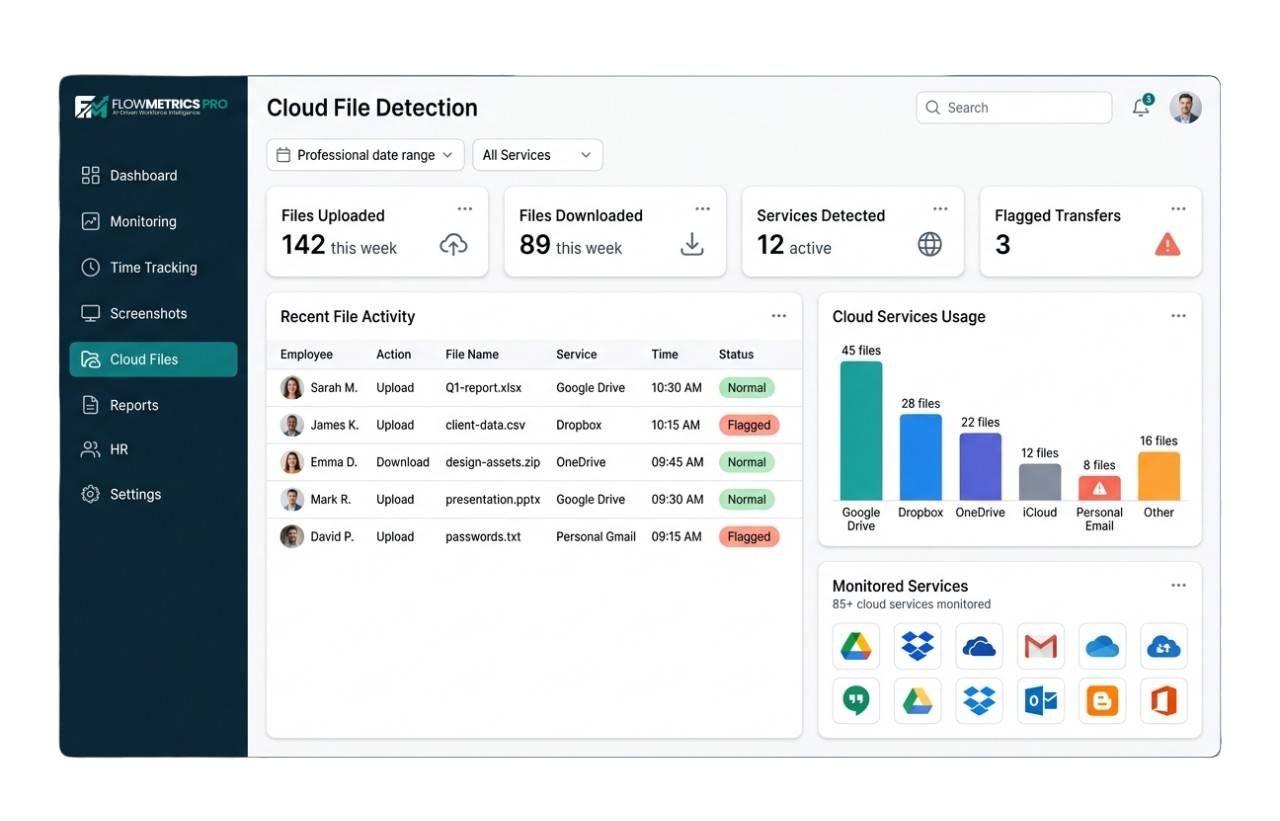Click the Gmail icon in Monitored Services

[x=1040, y=647]
